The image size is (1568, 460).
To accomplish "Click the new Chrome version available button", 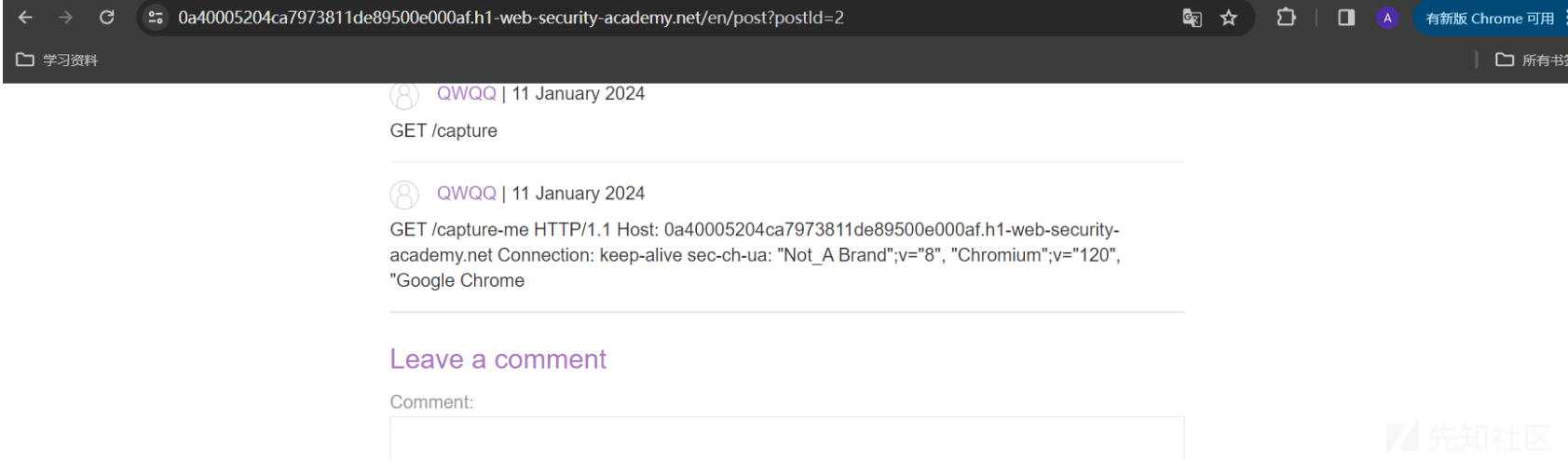I will click(x=1489, y=18).
